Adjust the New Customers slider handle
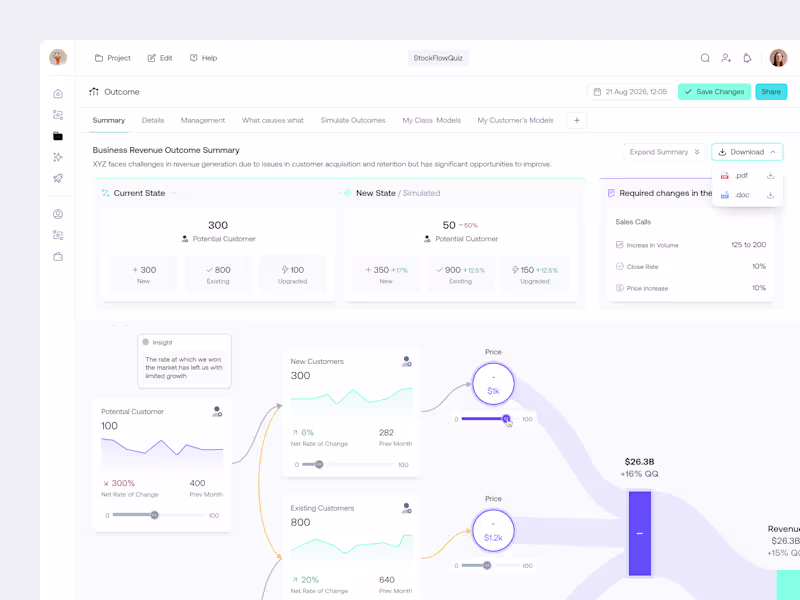Viewport: 800px width, 600px height. (319, 464)
